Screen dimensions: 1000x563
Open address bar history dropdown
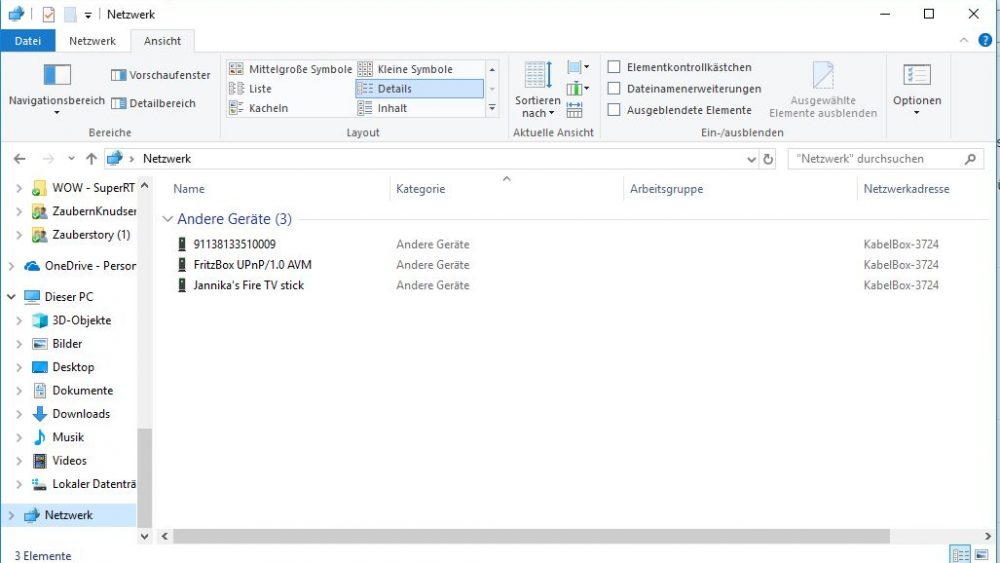pyautogui.click(x=751, y=159)
